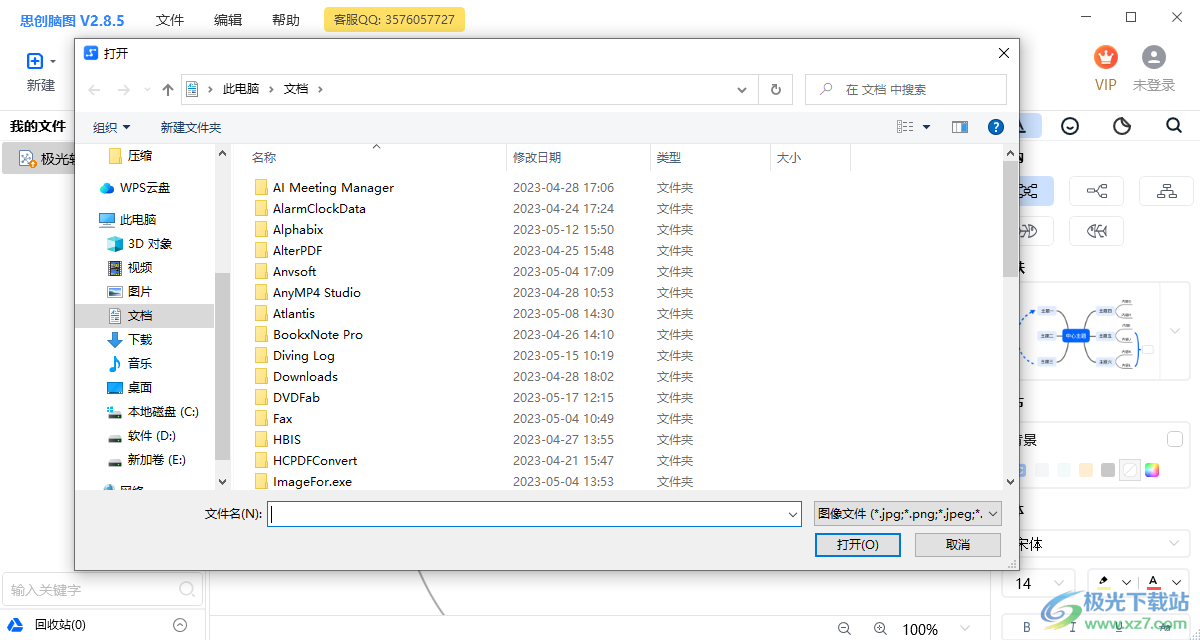The image size is (1200, 640).
Task: Select WPS云盘 in the navigation tree
Action: [x=145, y=188]
